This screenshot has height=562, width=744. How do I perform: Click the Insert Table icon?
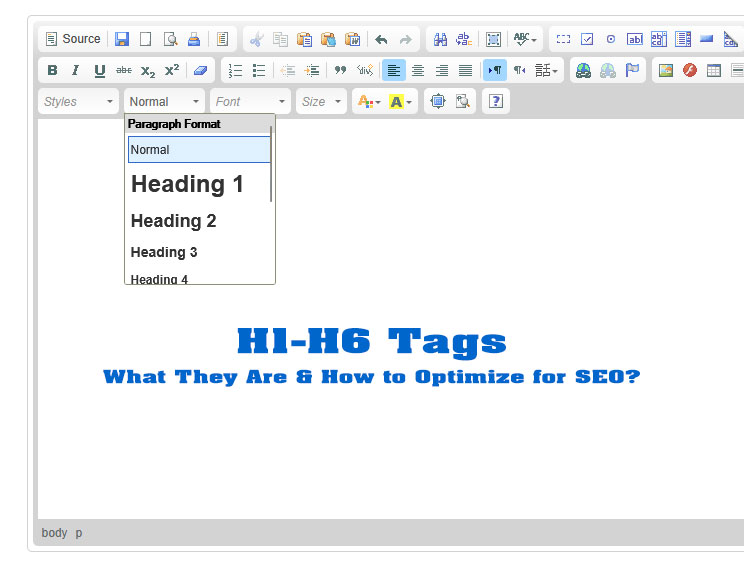click(714, 70)
